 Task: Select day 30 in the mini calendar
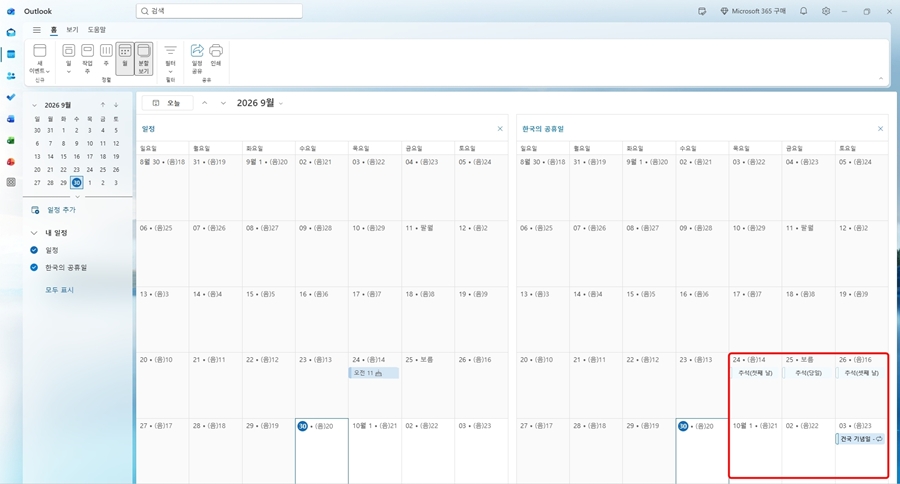click(76, 183)
